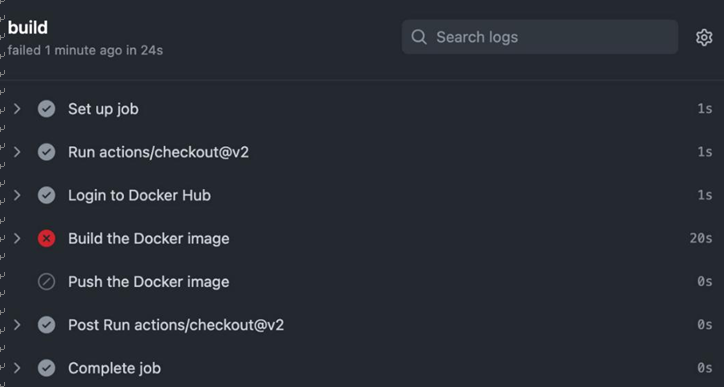Viewport: 724px width, 387px height.
Task: Expand the Post Run actions/checkout@v2 chevron
Action: [x=17, y=325]
